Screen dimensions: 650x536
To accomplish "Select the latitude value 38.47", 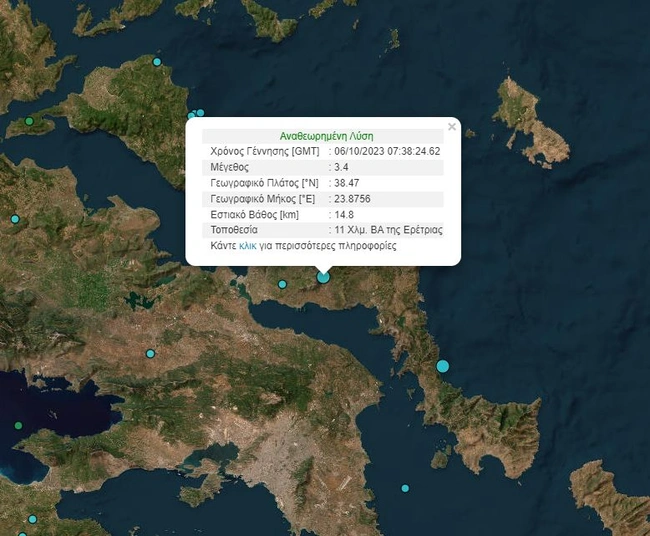I will (x=345, y=183).
